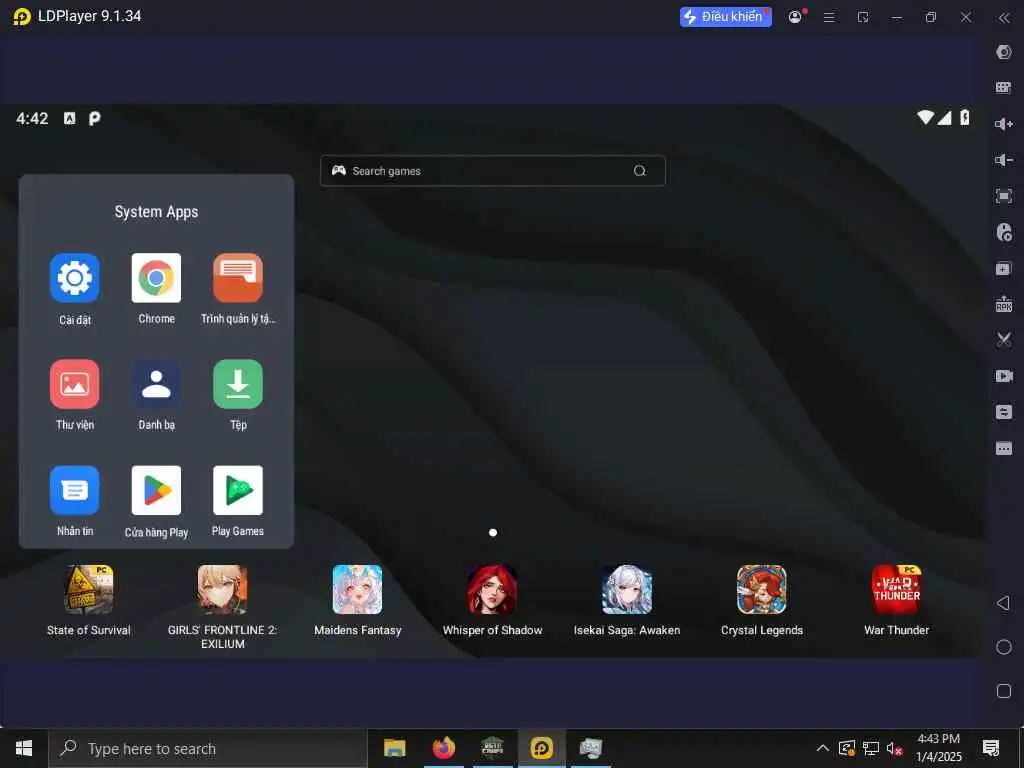1024x768 pixels.
Task: Open the Thư viện gallery app
Action: coord(74,384)
